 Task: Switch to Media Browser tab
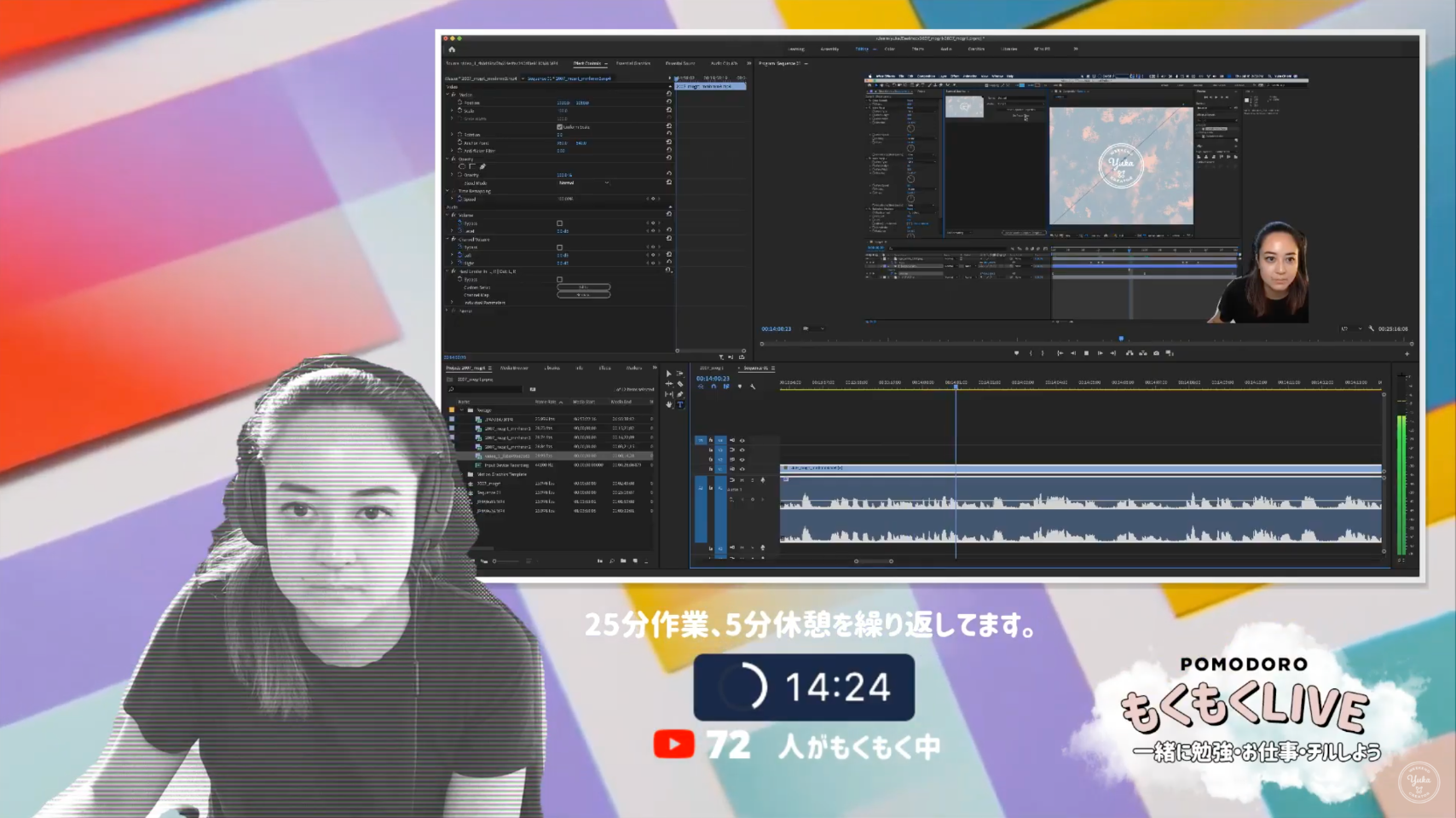coord(514,368)
